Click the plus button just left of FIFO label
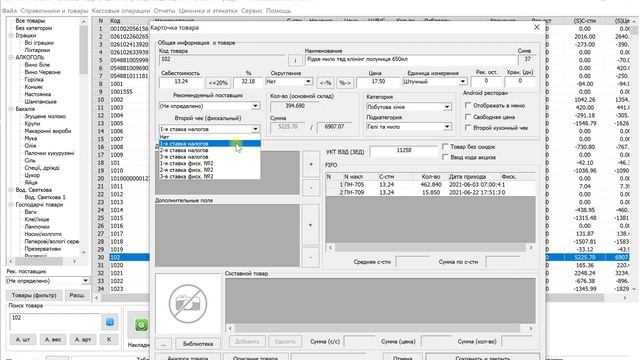Viewport: 640px width, 360px height. tap(311, 164)
